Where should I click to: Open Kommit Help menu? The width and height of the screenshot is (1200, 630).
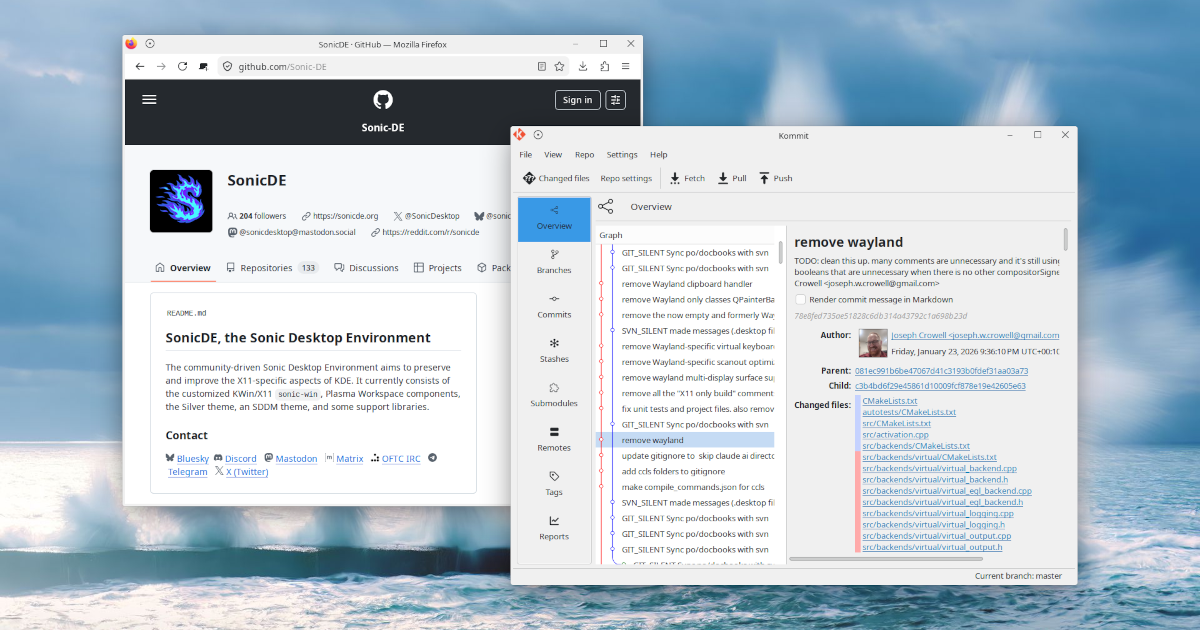pyautogui.click(x=659, y=155)
